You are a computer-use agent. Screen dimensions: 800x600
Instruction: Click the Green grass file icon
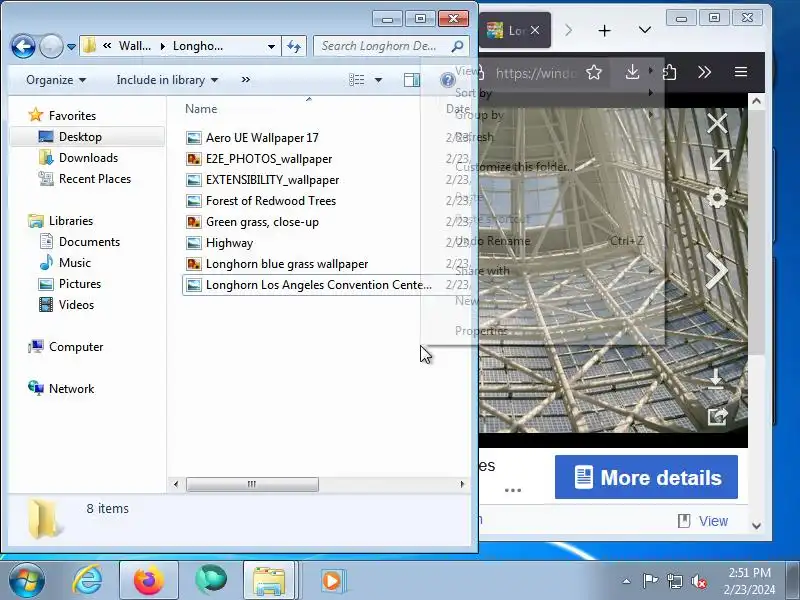click(193, 222)
